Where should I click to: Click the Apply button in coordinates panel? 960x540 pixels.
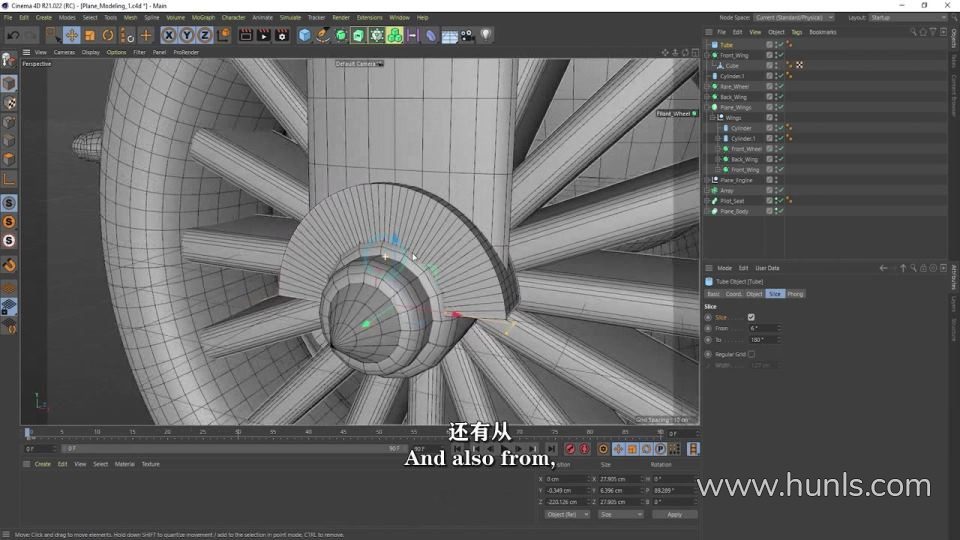[674, 514]
